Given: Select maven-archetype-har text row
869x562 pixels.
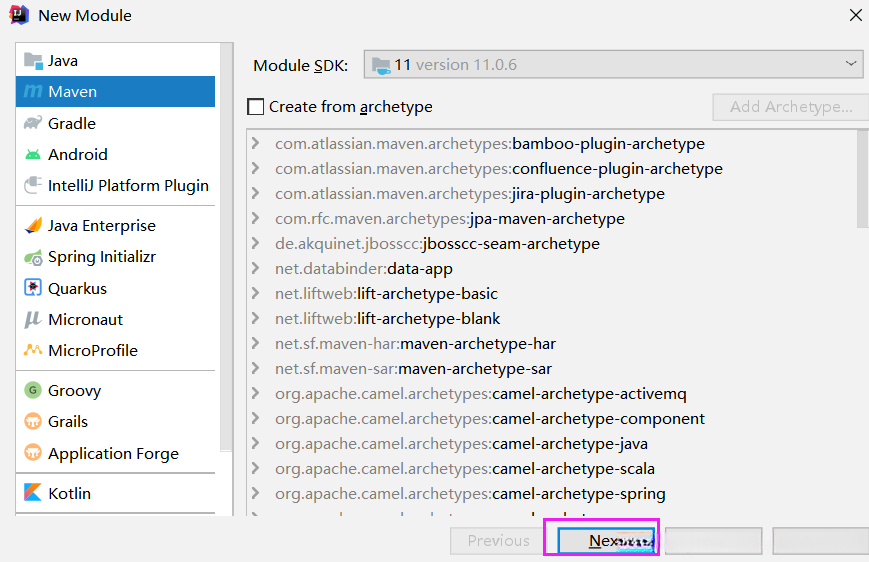Looking at the screenshot, I should (x=416, y=344).
